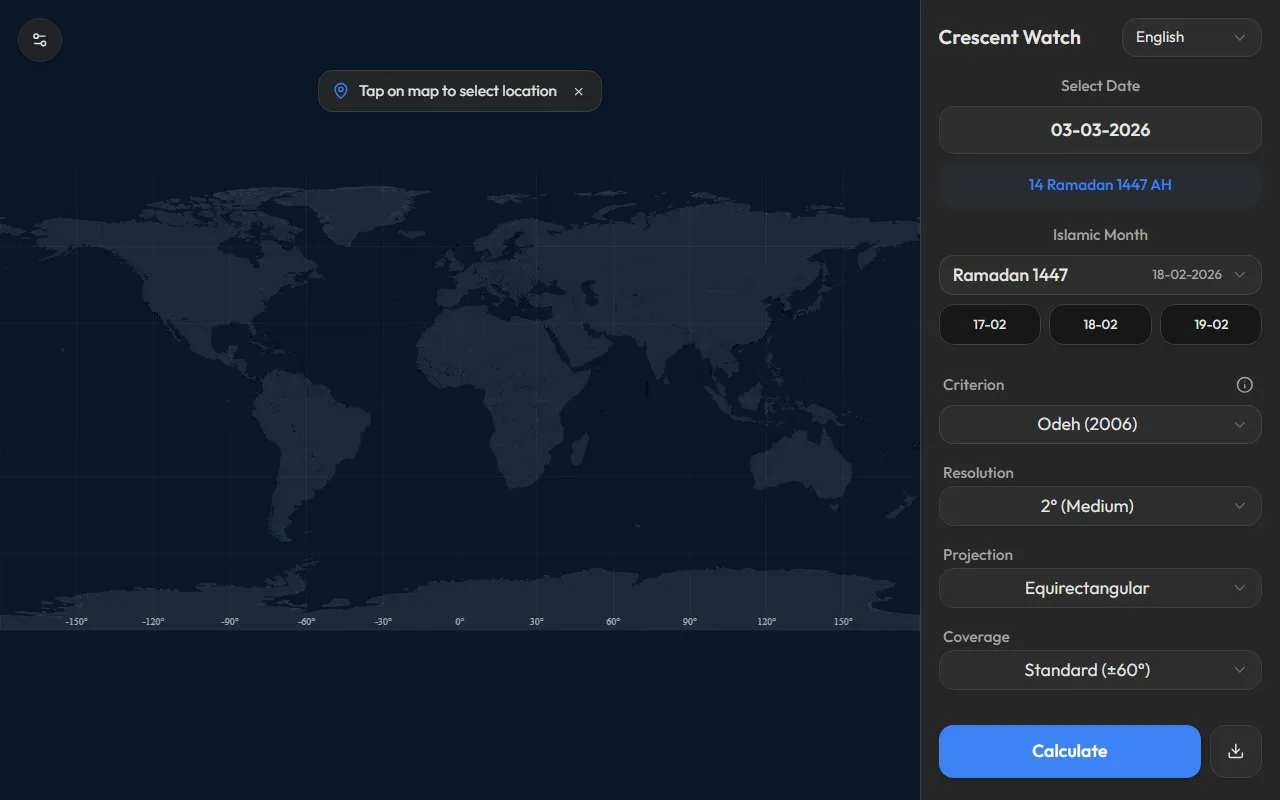Click the 150° longitude label

(x=843, y=622)
